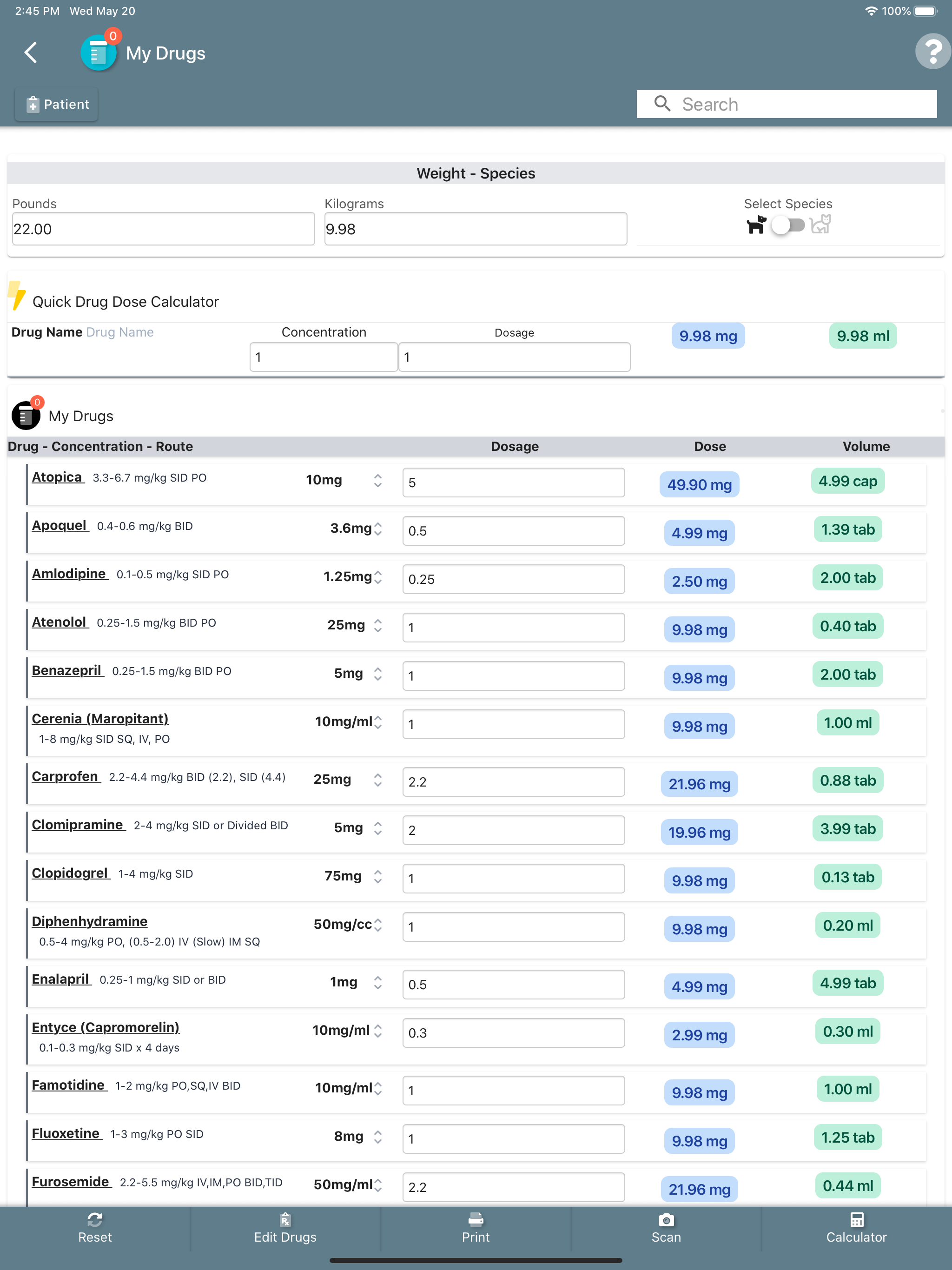The image size is (952, 1270).
Task: Tap the My Drugs teal header icon
Action: [x=99, y=53]
